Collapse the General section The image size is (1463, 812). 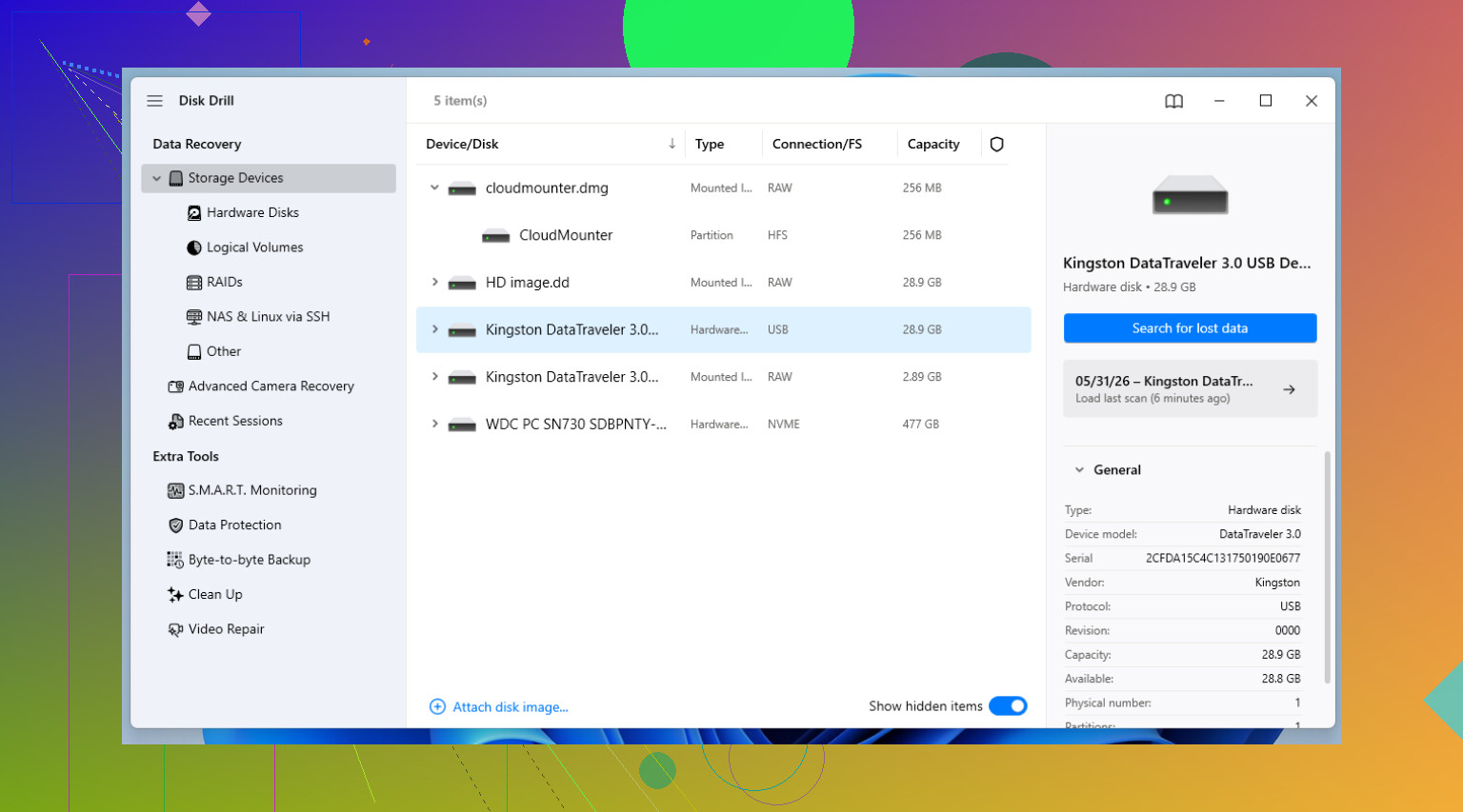tap(1079, 470)
